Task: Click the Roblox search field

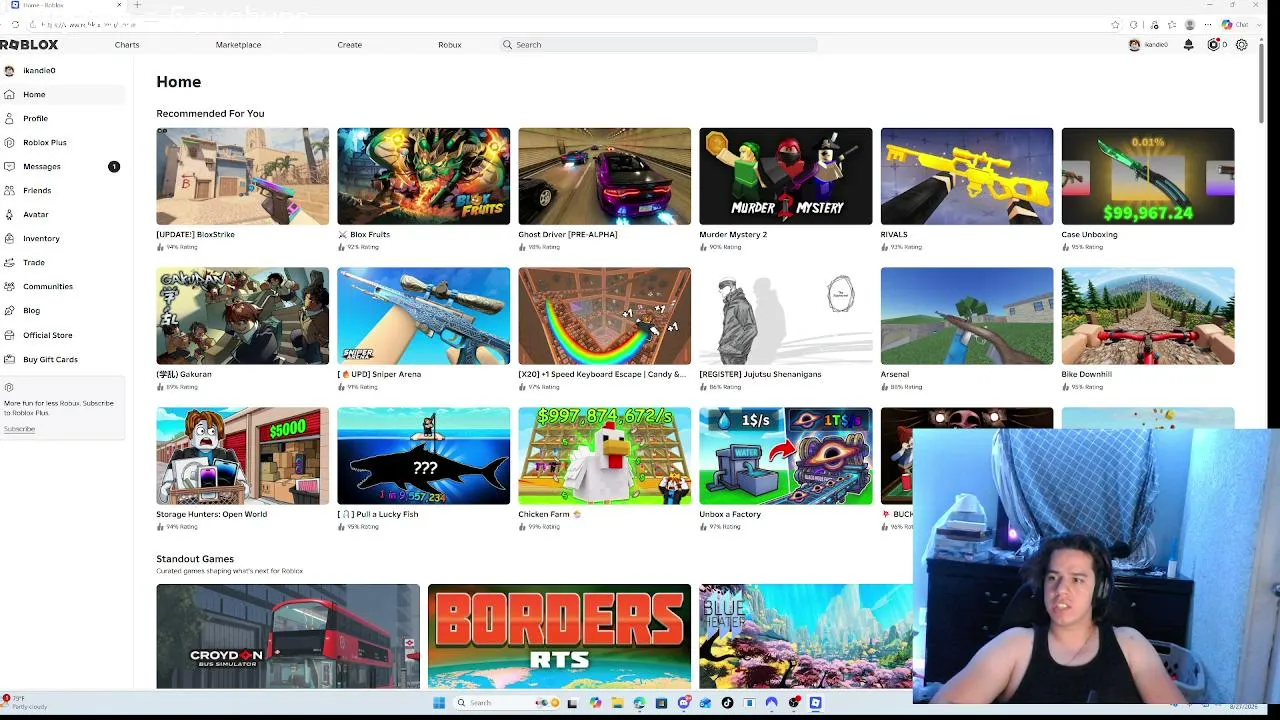Action: click(658, 45)
